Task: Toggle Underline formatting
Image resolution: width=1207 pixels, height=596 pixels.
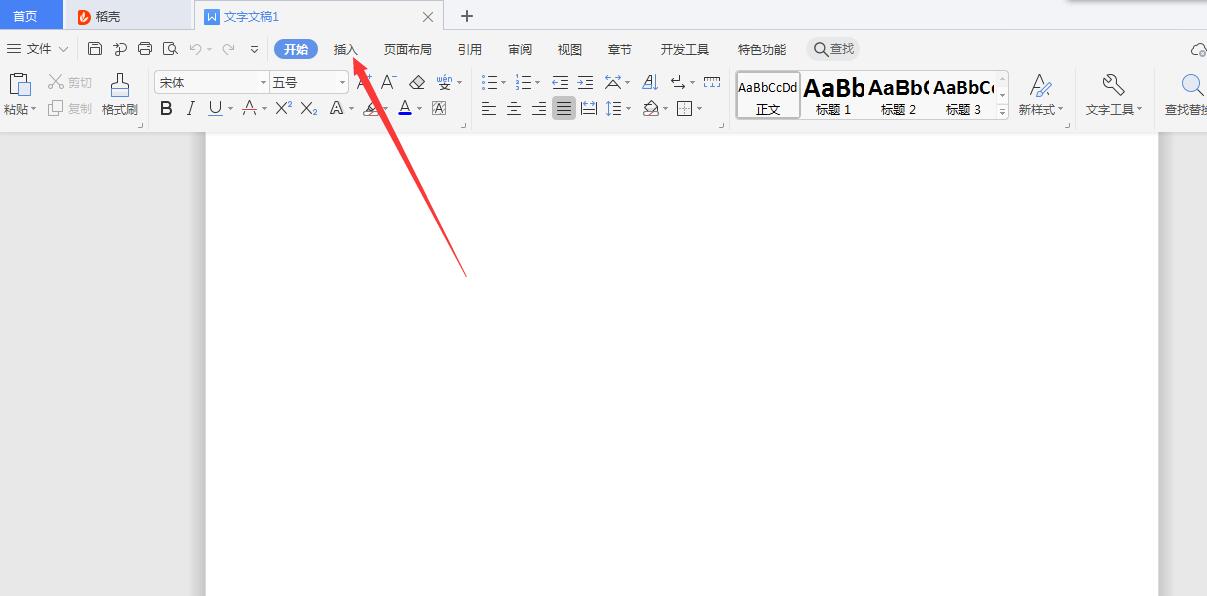Action: tap(213, 108)
